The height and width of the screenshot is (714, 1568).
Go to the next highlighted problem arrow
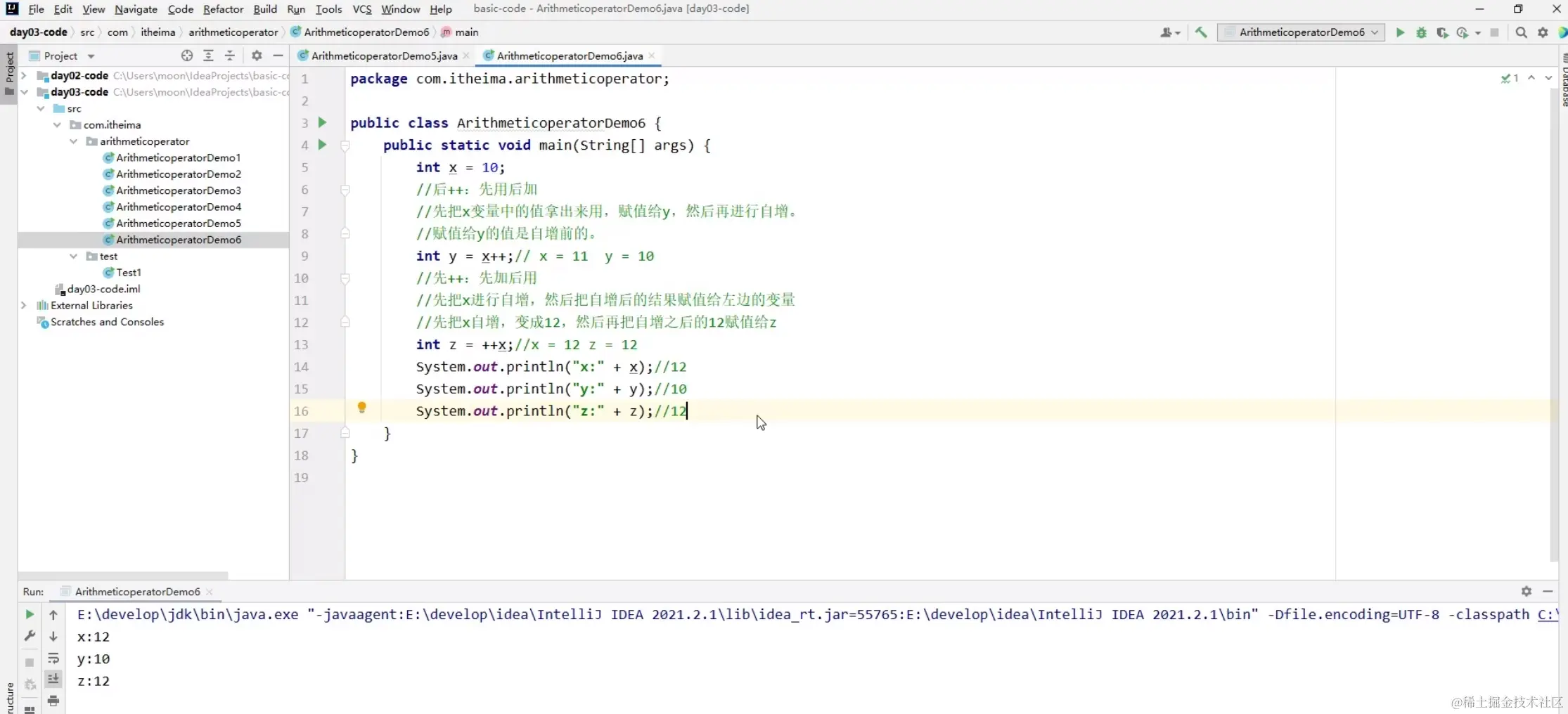point(1548,78)
